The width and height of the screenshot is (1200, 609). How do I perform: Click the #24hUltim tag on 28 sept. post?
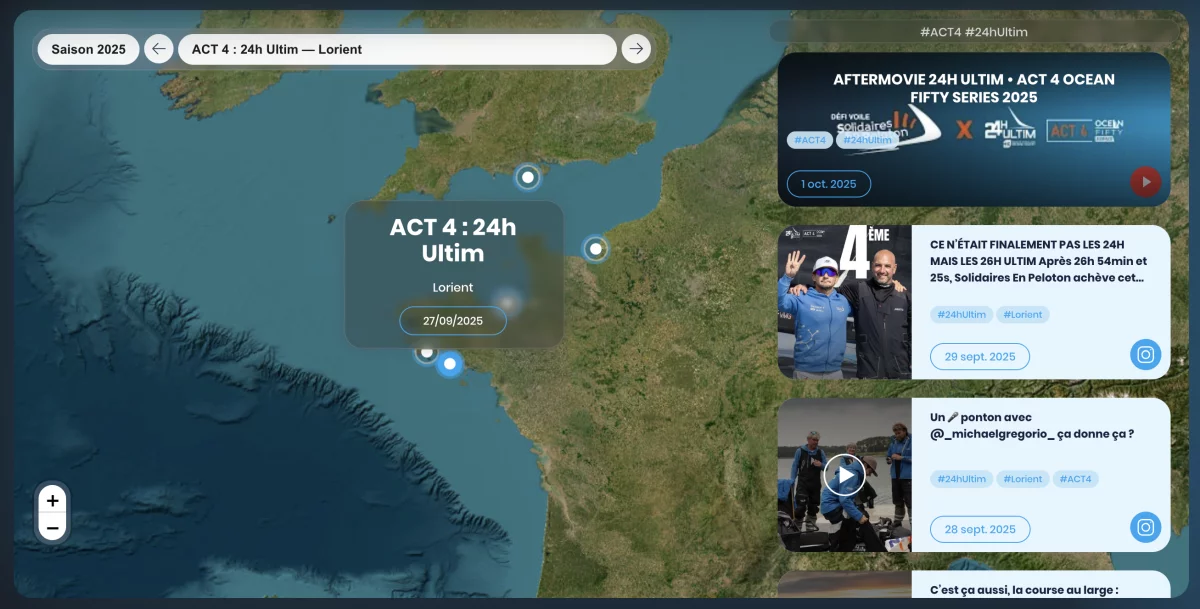pos(962,479)
